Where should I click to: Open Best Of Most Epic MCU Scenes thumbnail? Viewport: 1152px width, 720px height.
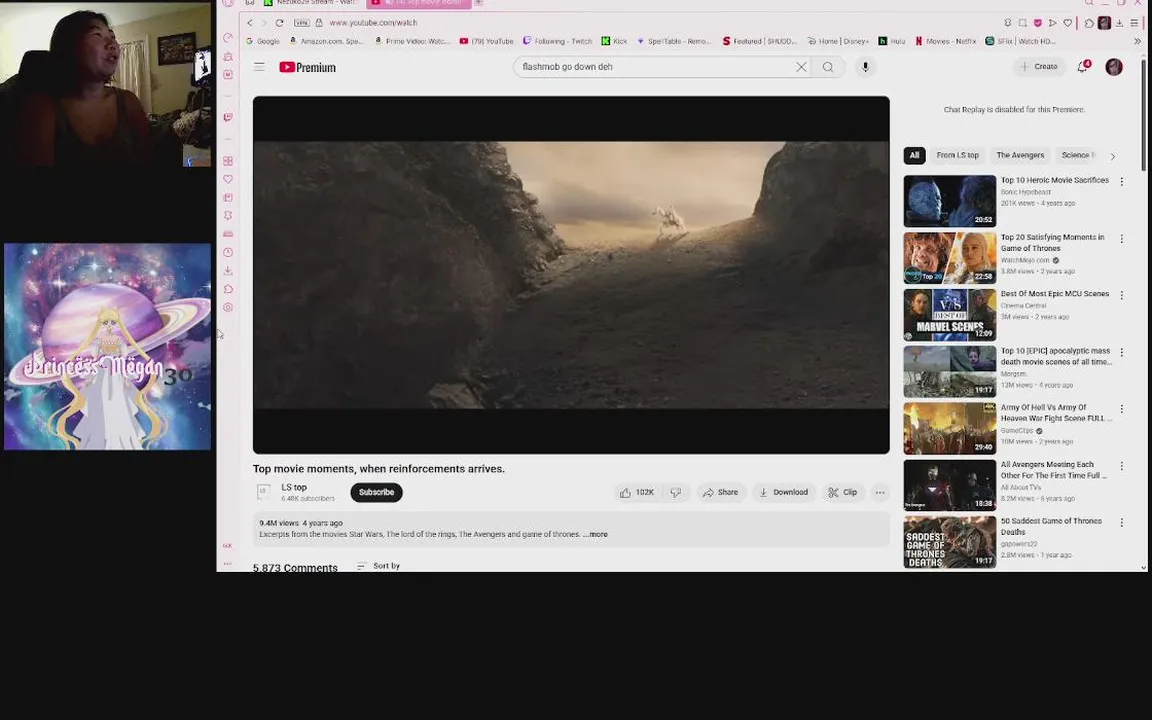(949, 314)
